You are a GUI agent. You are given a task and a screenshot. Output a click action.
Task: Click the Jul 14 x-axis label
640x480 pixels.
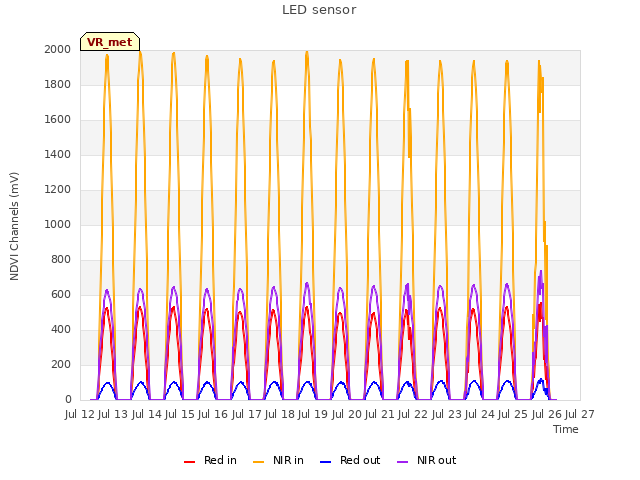pos(146,414)
